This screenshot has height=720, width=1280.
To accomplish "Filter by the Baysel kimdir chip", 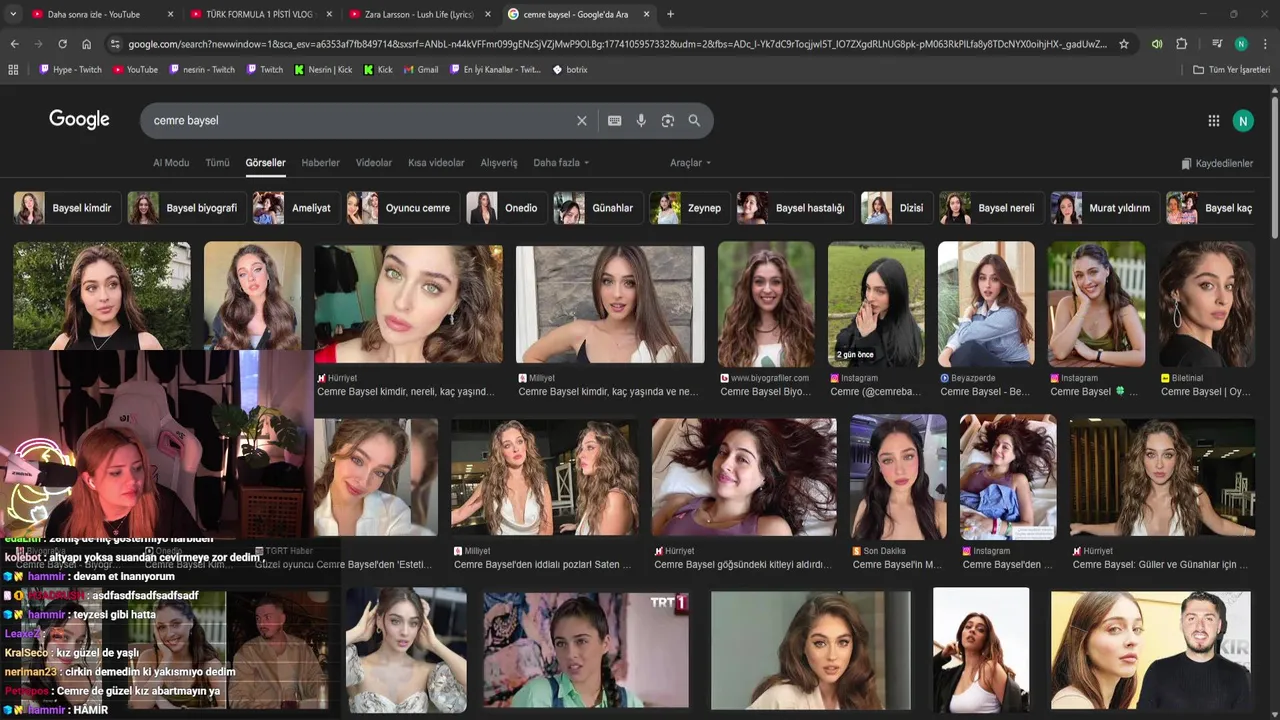I will (66, 208).
